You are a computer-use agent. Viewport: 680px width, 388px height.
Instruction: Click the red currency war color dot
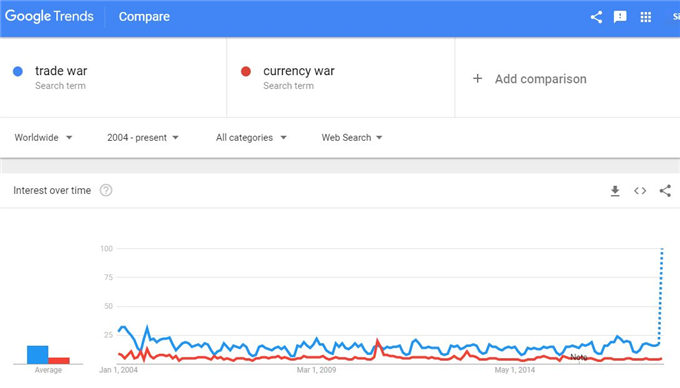pos(246,72)
